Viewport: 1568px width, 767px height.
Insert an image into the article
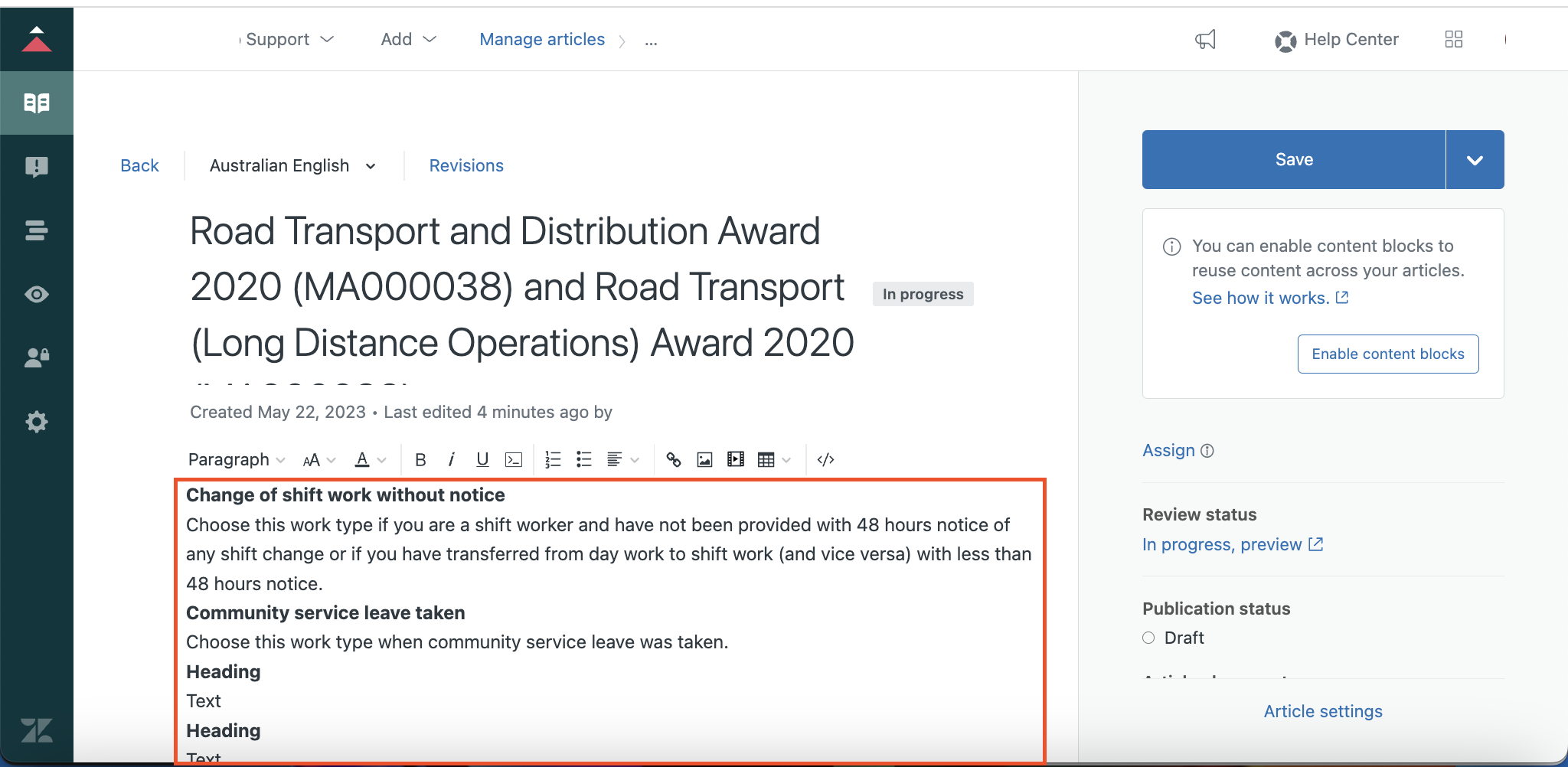704,459
